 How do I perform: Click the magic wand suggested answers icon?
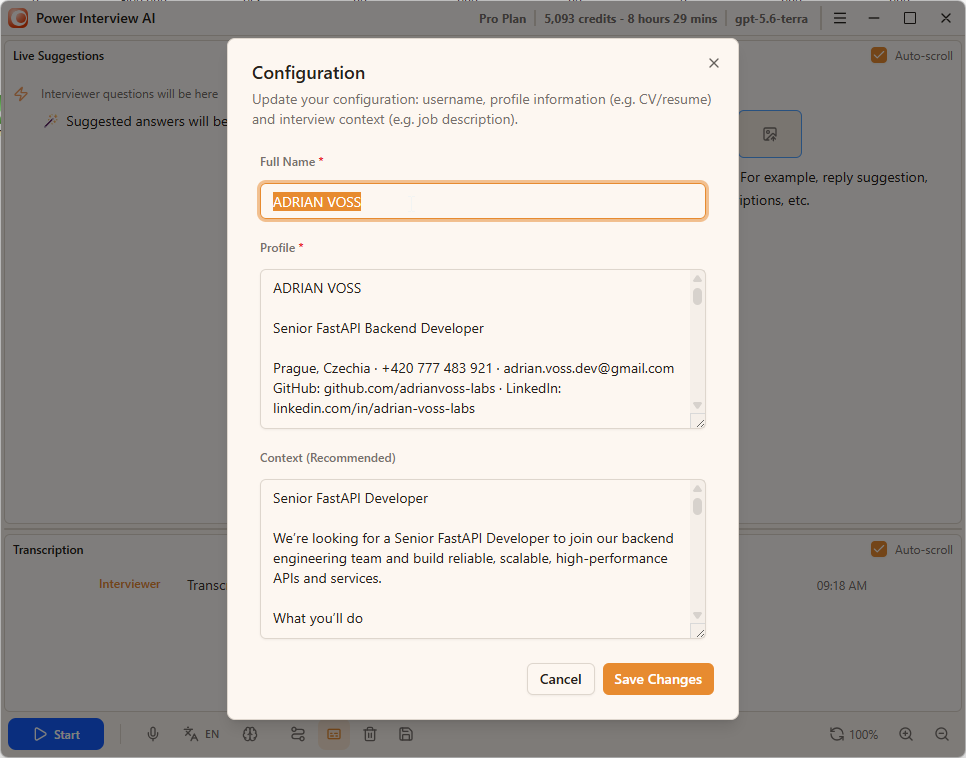pos(51,121)
